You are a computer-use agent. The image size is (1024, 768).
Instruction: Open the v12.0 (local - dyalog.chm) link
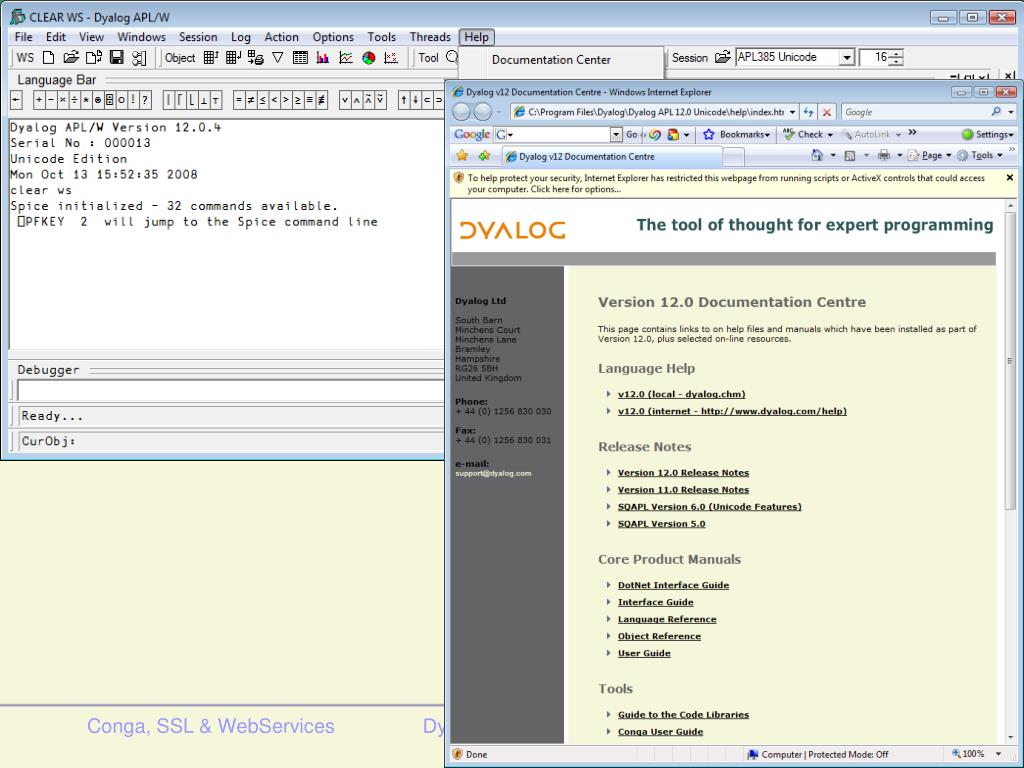click(681, 394)
